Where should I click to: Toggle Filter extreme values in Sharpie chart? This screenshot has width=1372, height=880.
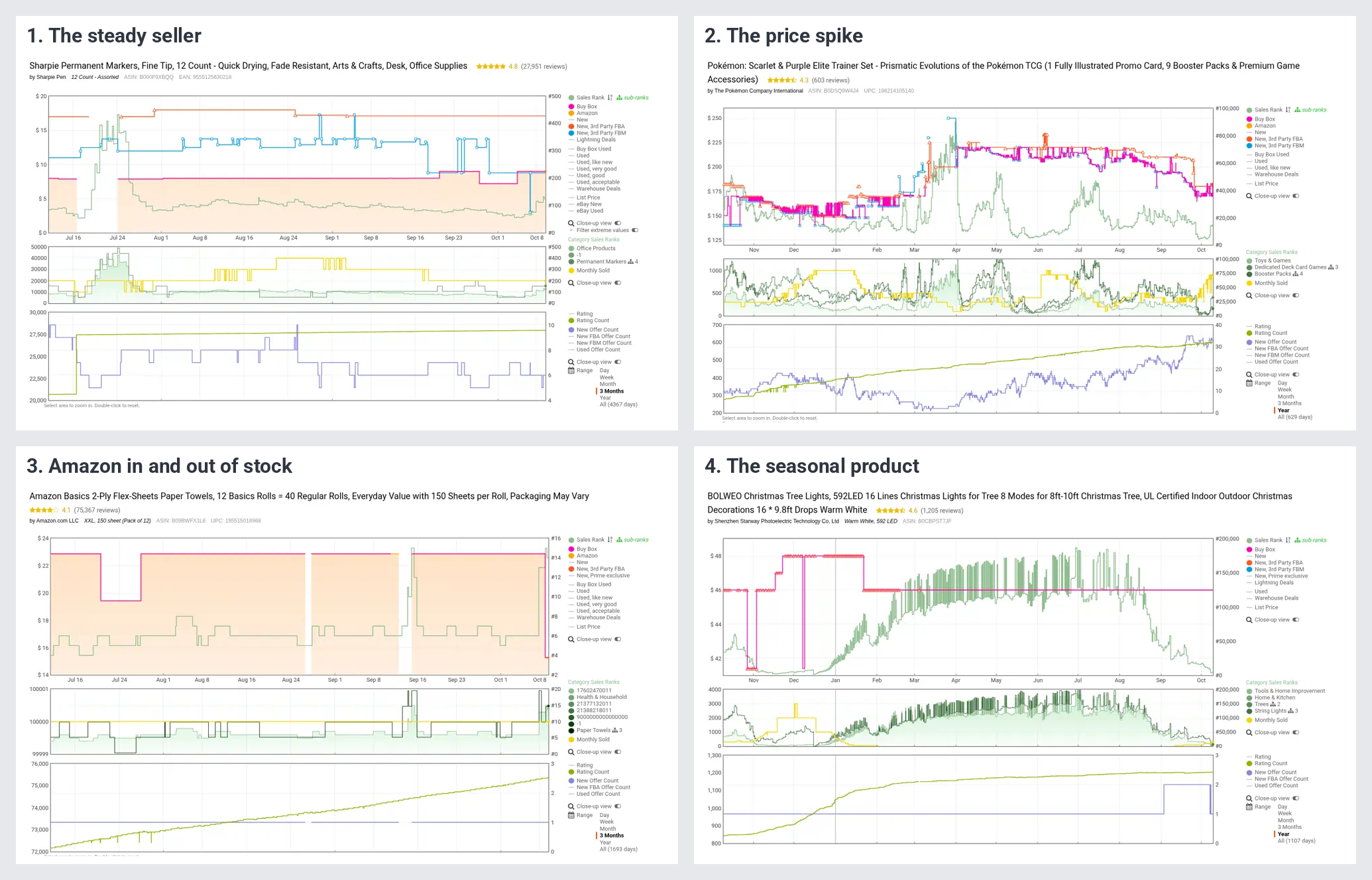click(x=635, y=230)
